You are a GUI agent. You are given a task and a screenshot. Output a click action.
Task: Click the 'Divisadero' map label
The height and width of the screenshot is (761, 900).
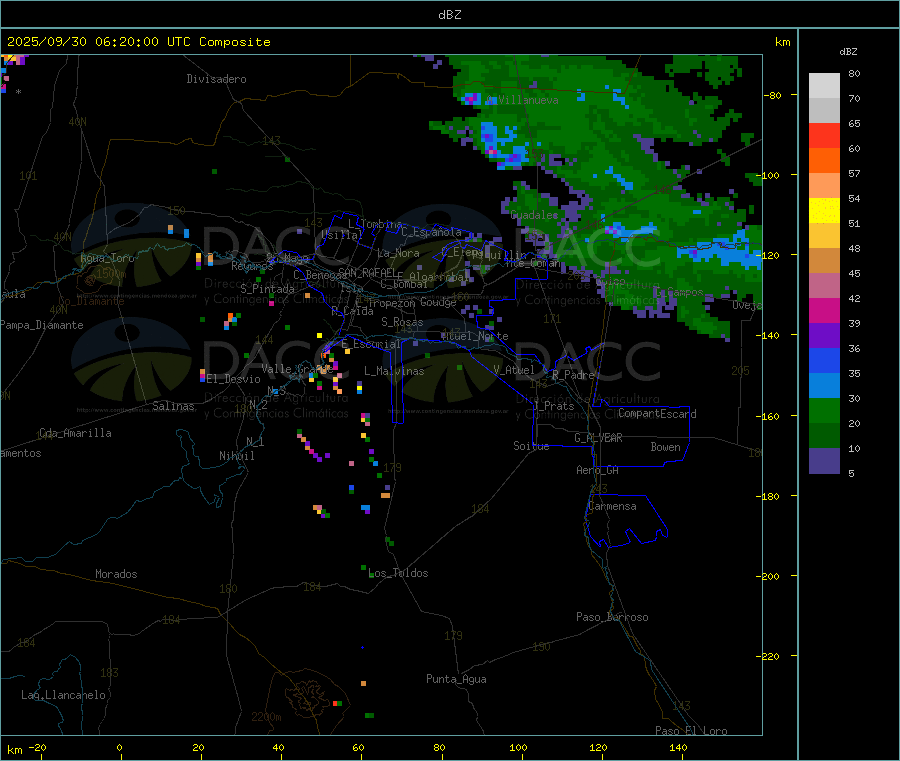tap(216, 79)
